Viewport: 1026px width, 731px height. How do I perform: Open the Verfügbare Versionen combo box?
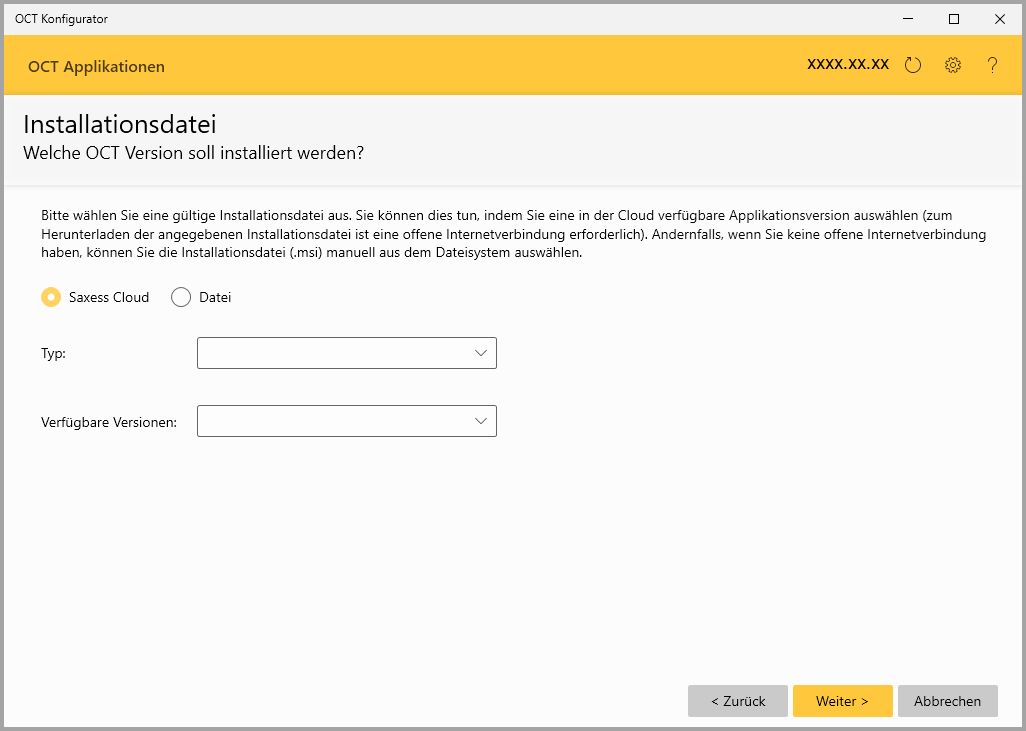coord(347,421)
